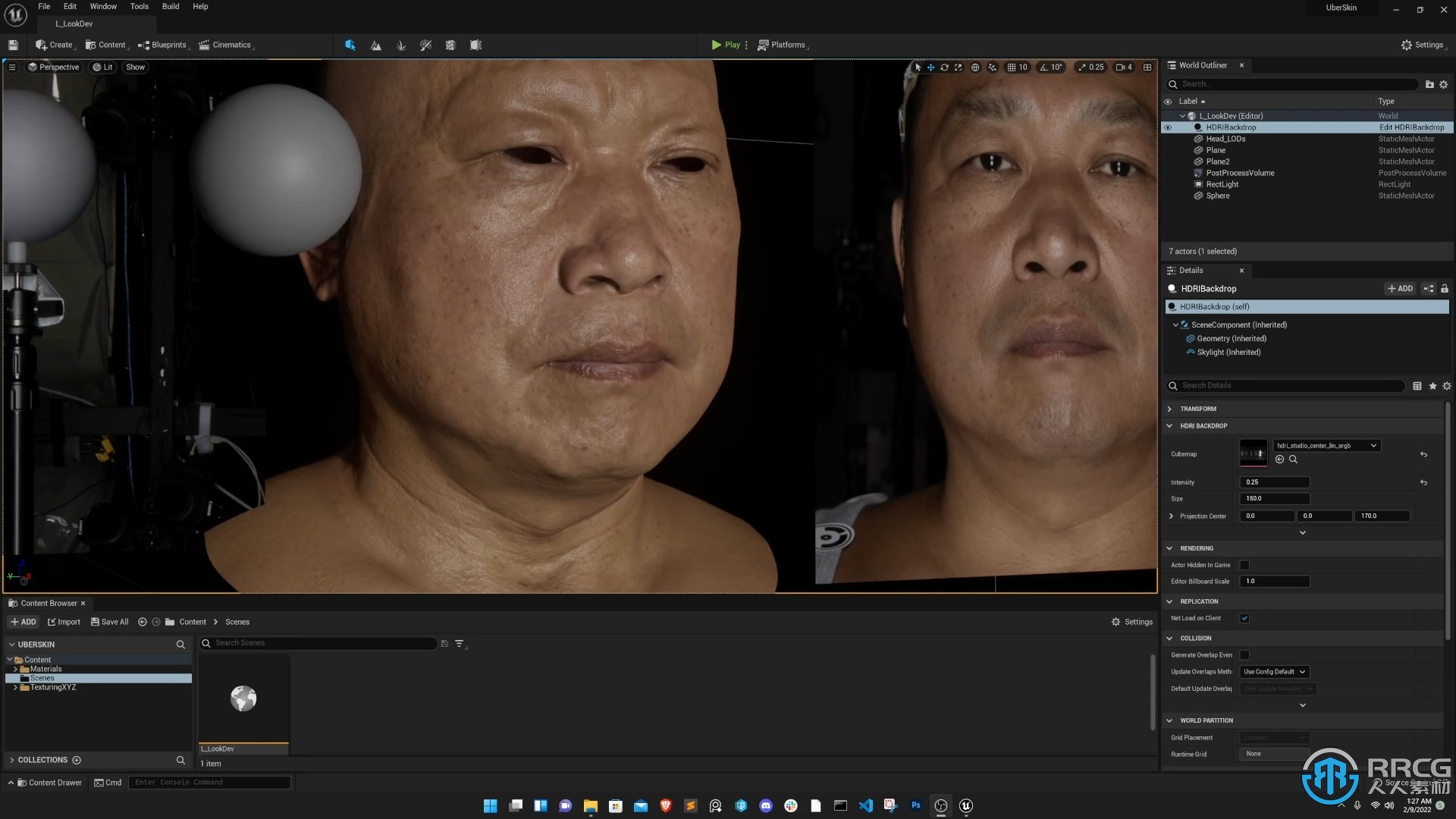Open World Outliner settings gear
The width and height of the screenshot is (1456, 819).
coord(1444,84)
